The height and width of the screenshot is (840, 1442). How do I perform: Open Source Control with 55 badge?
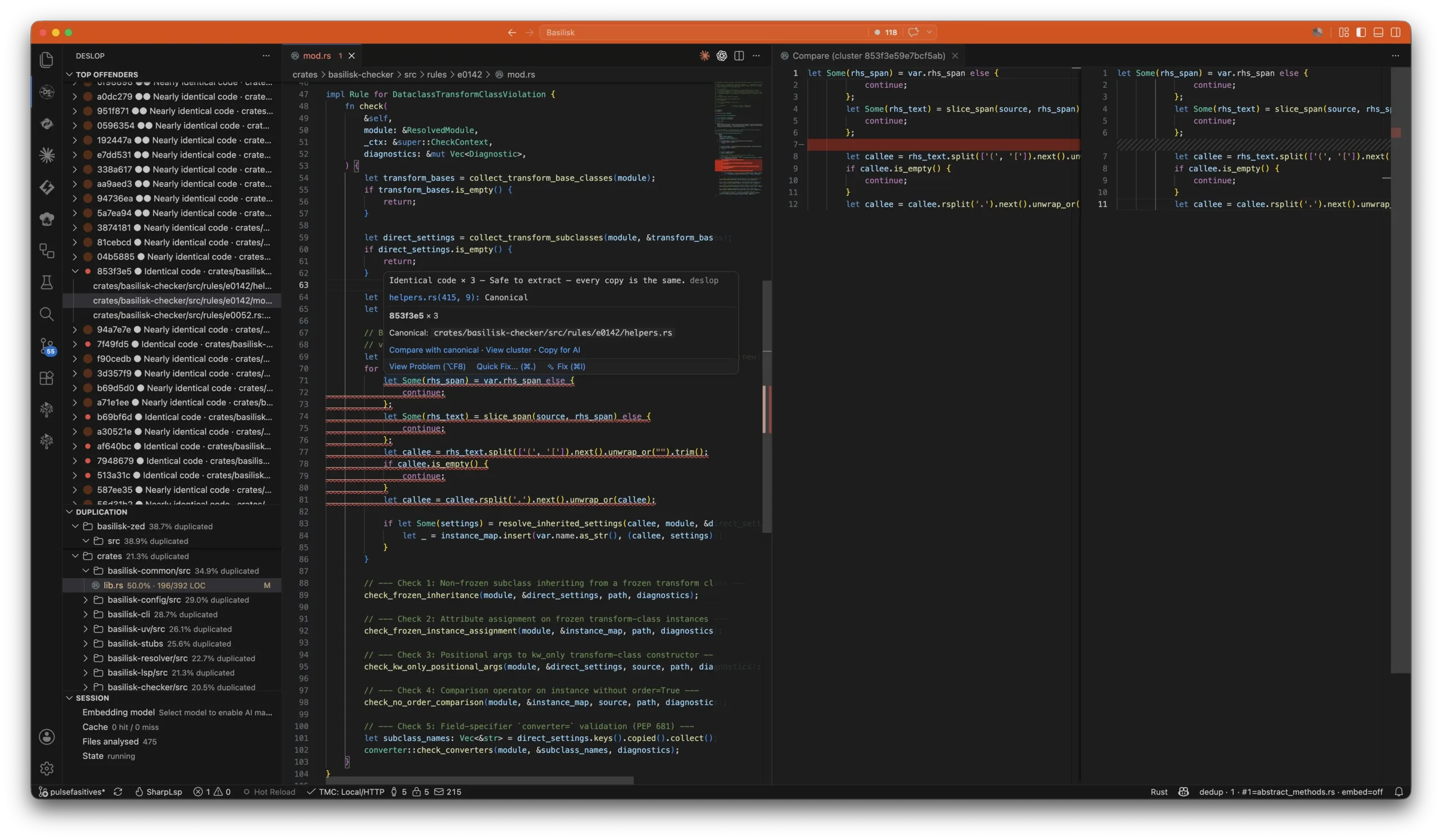click(46, 346)
